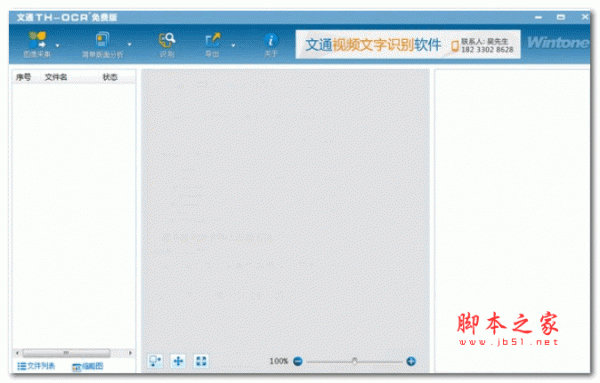Click the Wintone logo
Screen dimensions: 600x383
[558, 42]
